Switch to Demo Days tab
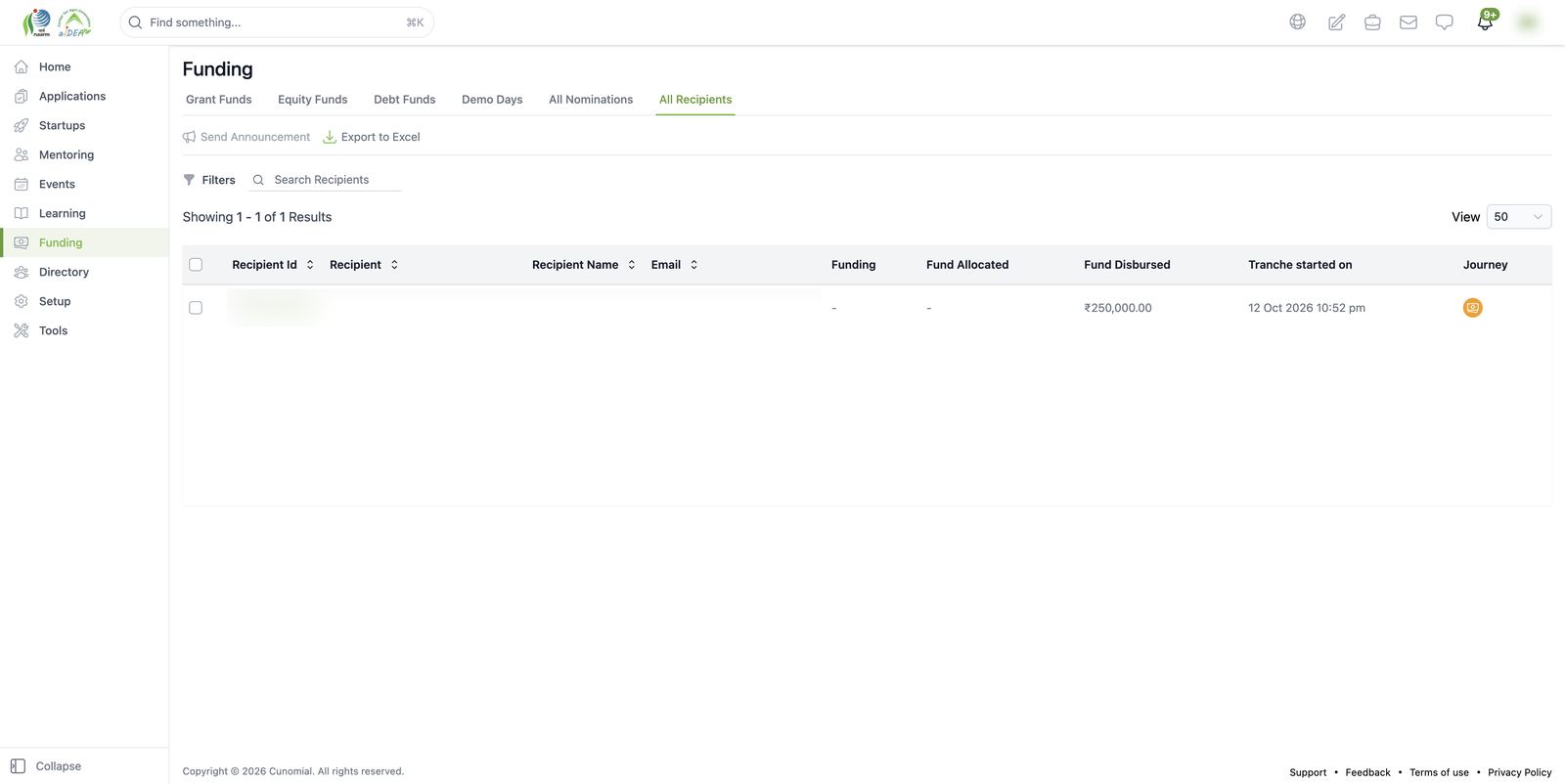The width and height of the screenshot is (1565, 784). point(492,100)
